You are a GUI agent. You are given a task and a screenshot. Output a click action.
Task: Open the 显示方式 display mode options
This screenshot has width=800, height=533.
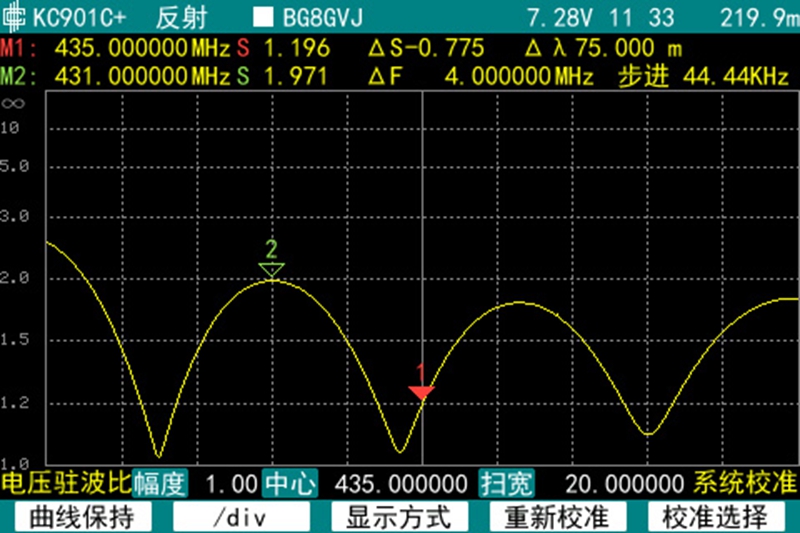[399, 517]
